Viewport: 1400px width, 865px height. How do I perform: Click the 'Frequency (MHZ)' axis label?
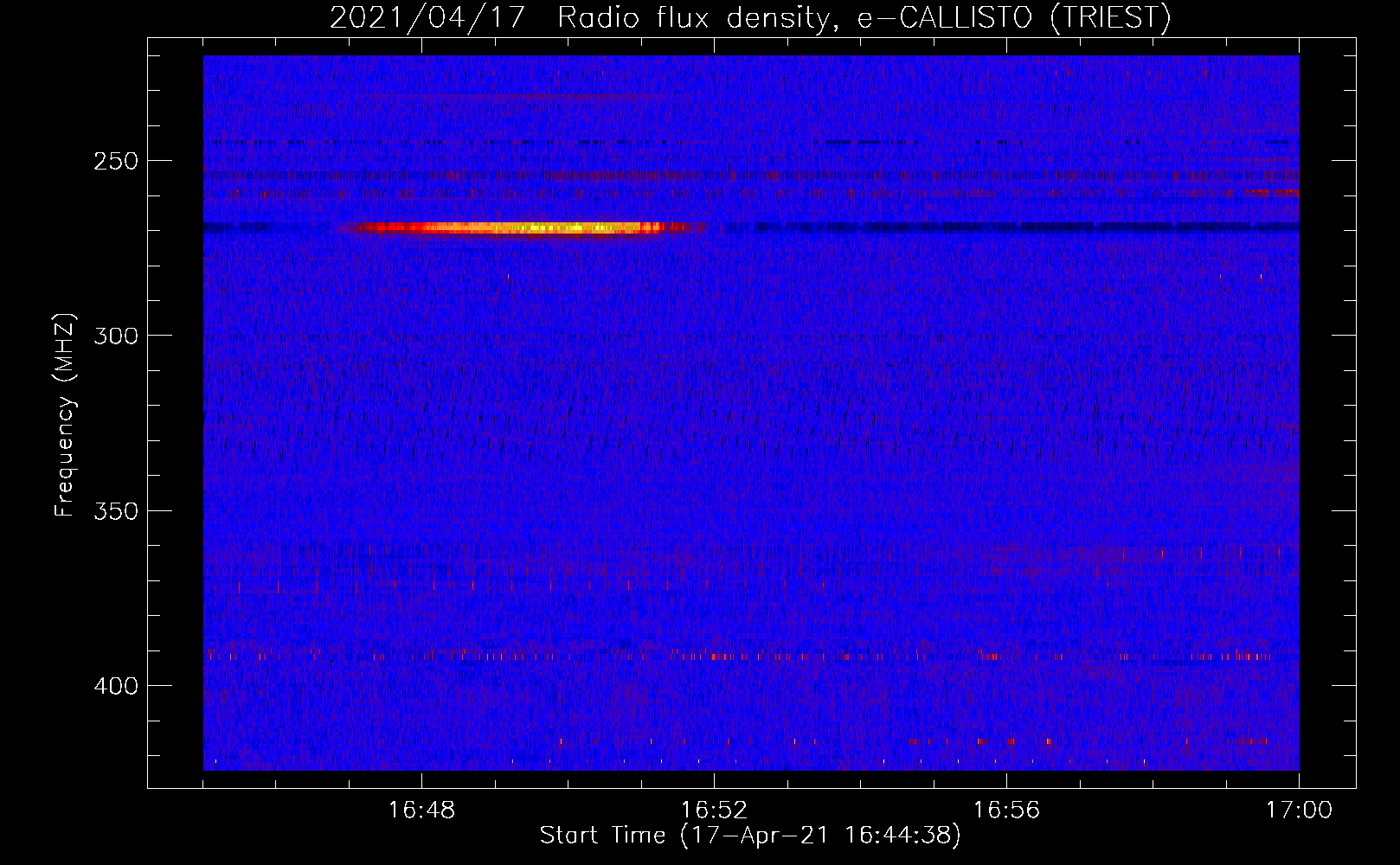click(x=65, y=414)
